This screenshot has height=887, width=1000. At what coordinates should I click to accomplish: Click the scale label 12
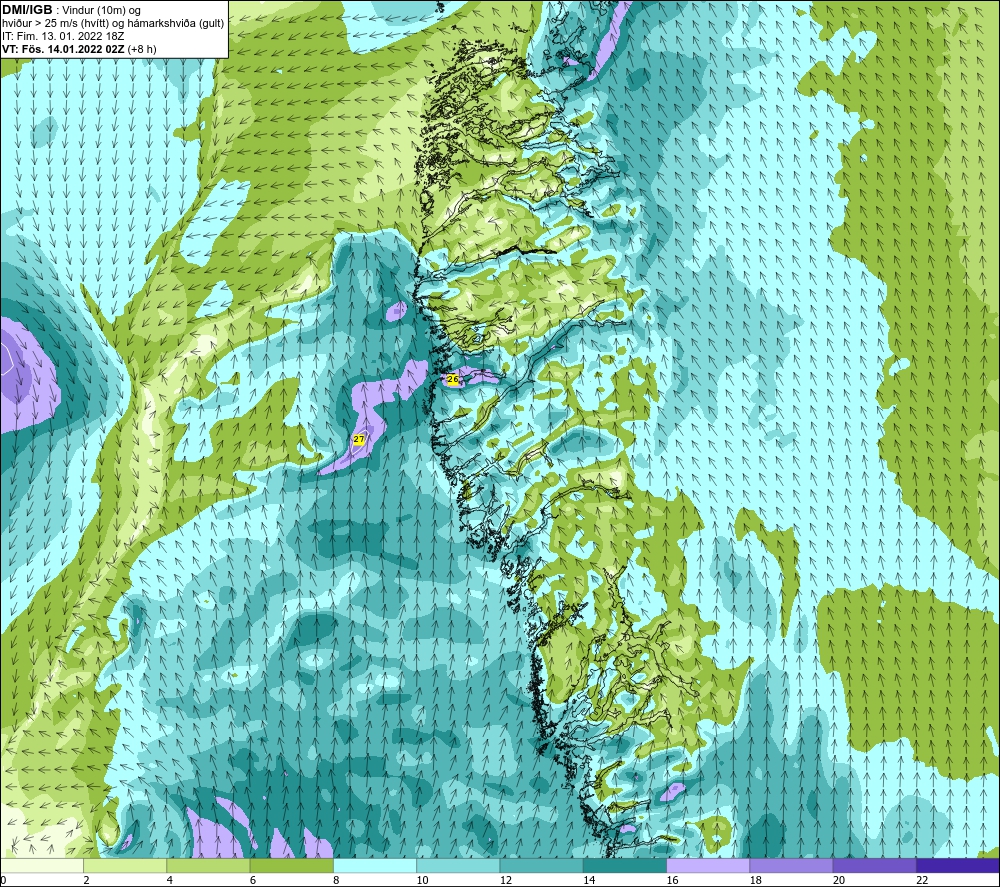point(506,881)
